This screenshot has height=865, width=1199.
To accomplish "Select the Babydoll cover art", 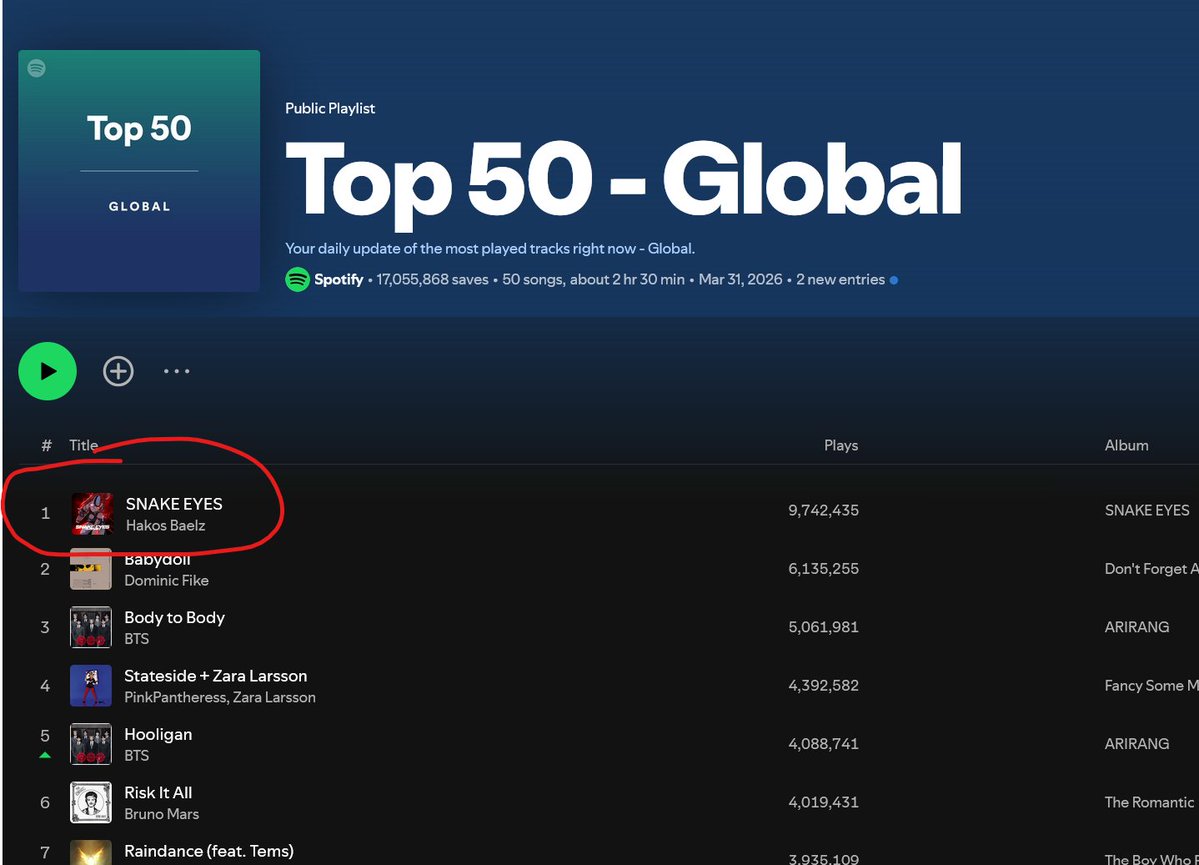I will (x=91, y=569).
